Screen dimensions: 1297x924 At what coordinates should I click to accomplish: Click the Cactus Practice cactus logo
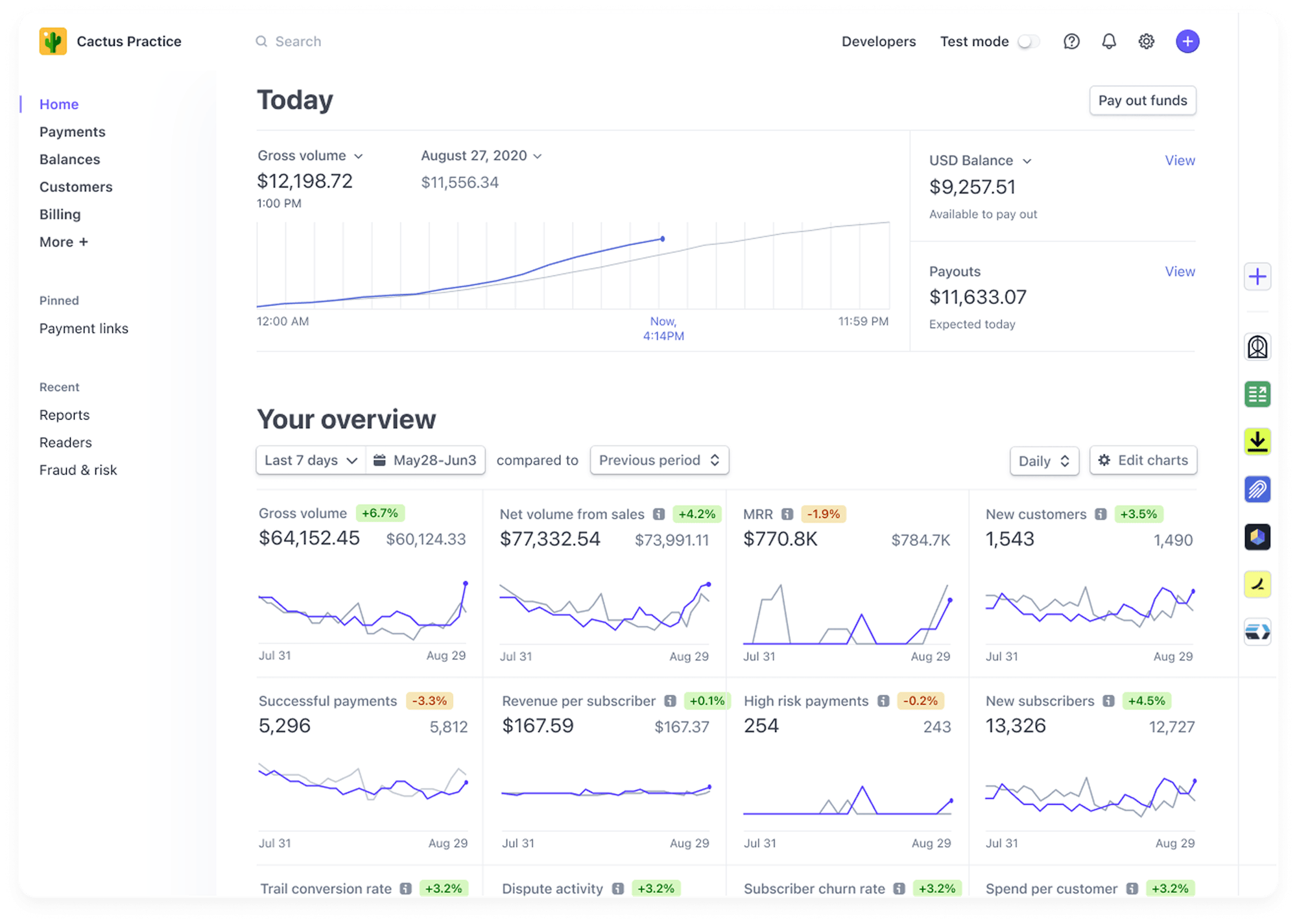coord(54,41)
